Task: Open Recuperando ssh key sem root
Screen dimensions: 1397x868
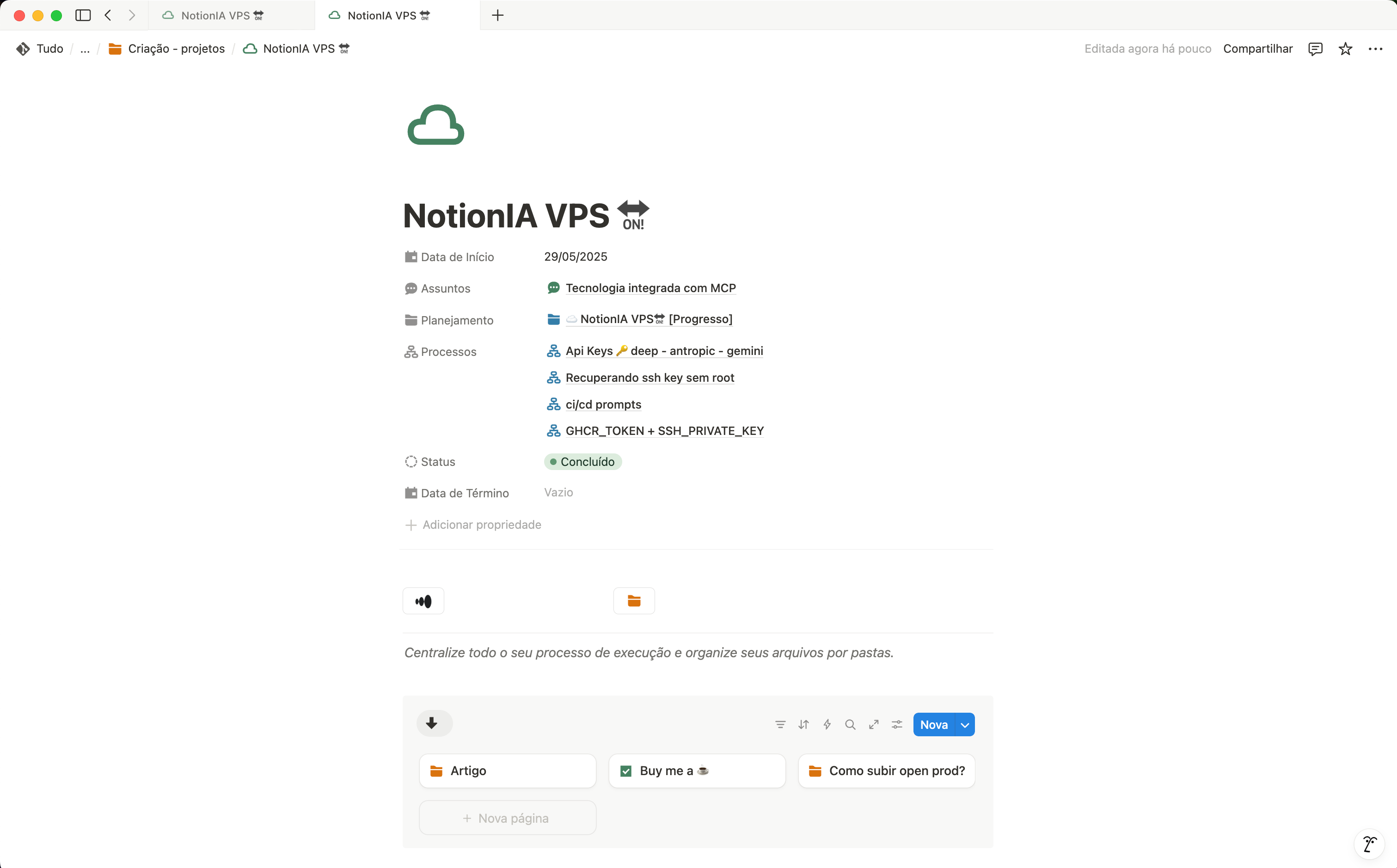Action: pyautogui.click(x=650, y=378)
